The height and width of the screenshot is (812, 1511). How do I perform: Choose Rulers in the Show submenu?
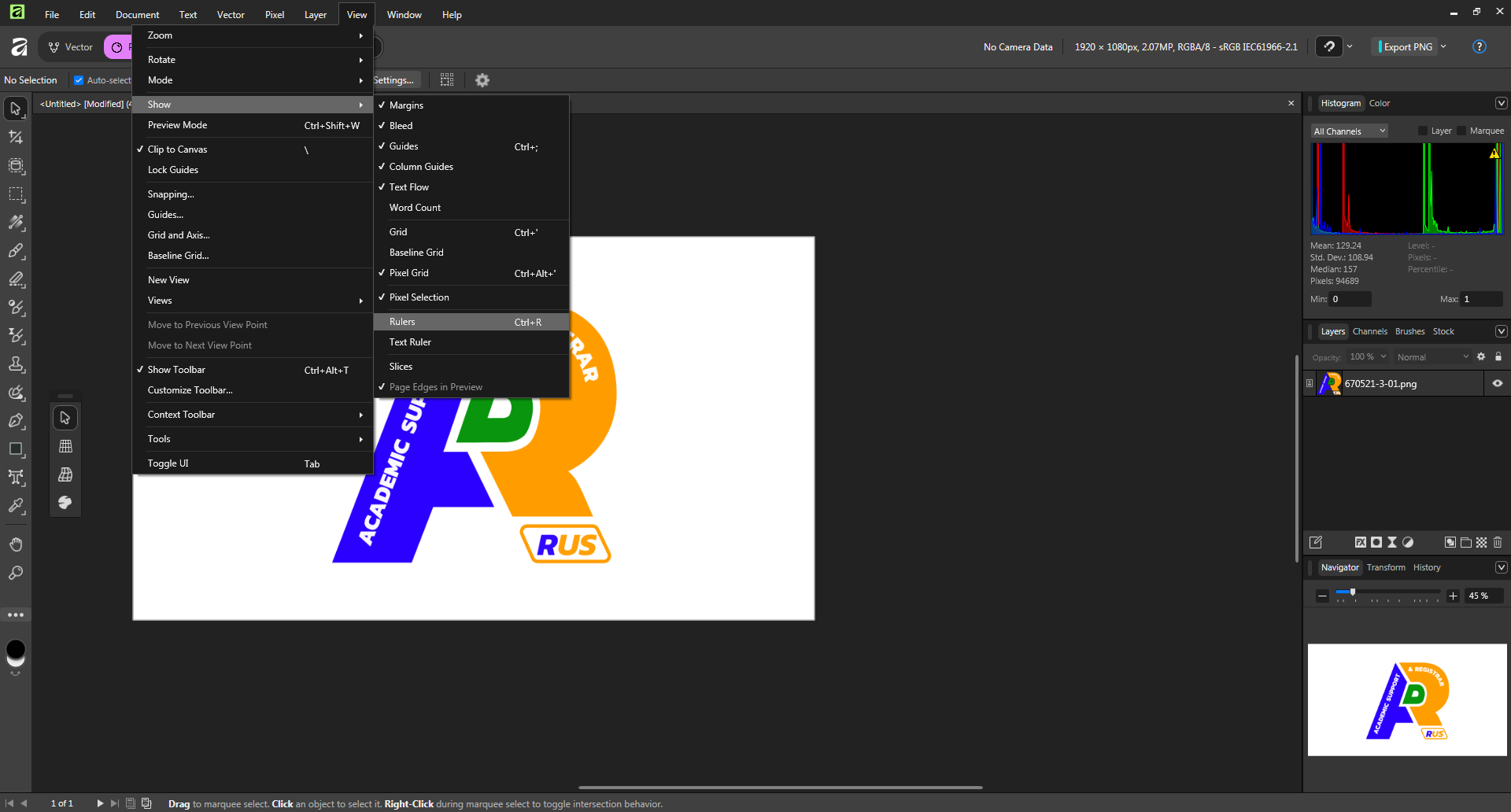pos(402,322)
